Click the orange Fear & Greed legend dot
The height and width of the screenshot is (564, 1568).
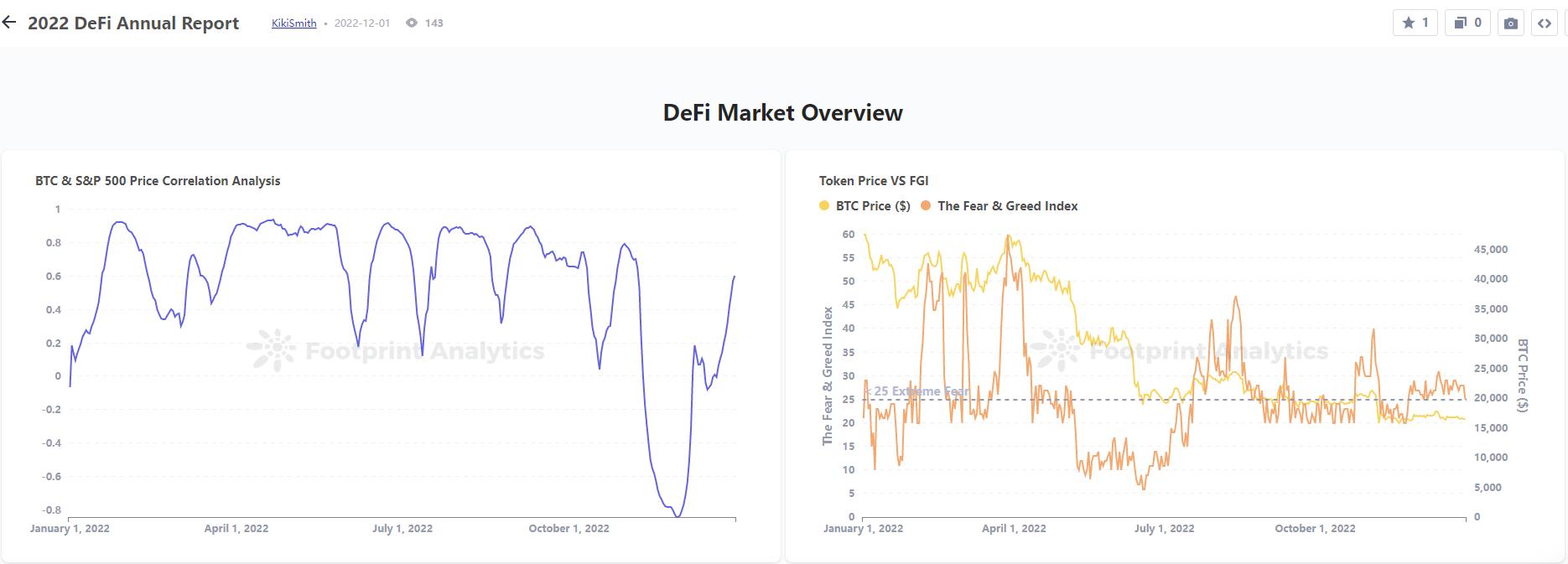click(926, 206)
